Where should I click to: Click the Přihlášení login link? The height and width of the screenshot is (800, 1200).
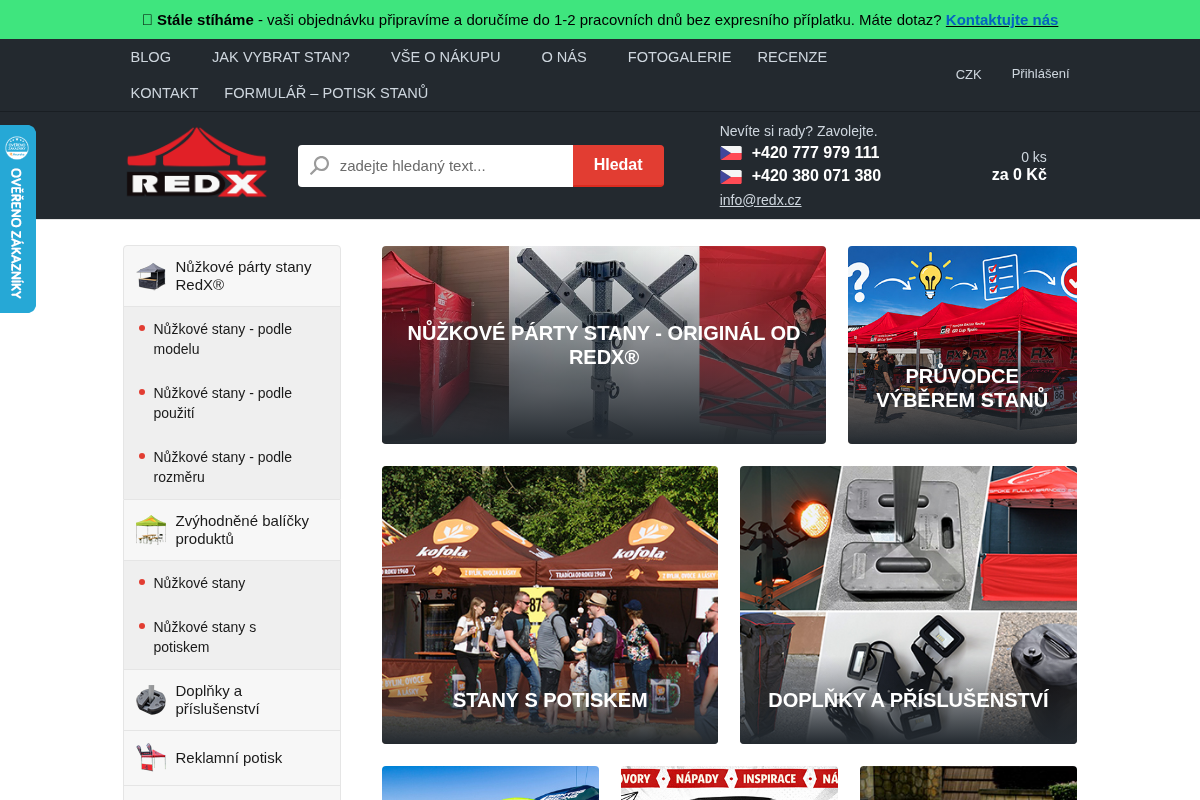click(1040, 73)
